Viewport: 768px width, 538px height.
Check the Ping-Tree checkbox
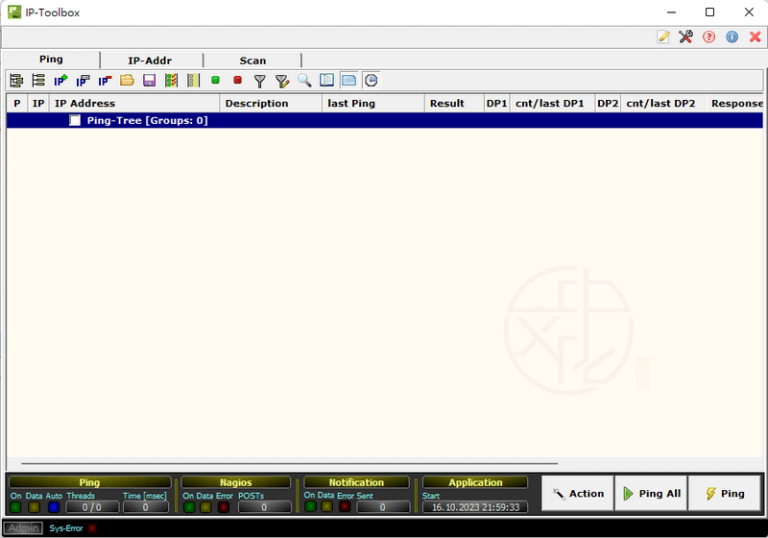pos(75,121)
